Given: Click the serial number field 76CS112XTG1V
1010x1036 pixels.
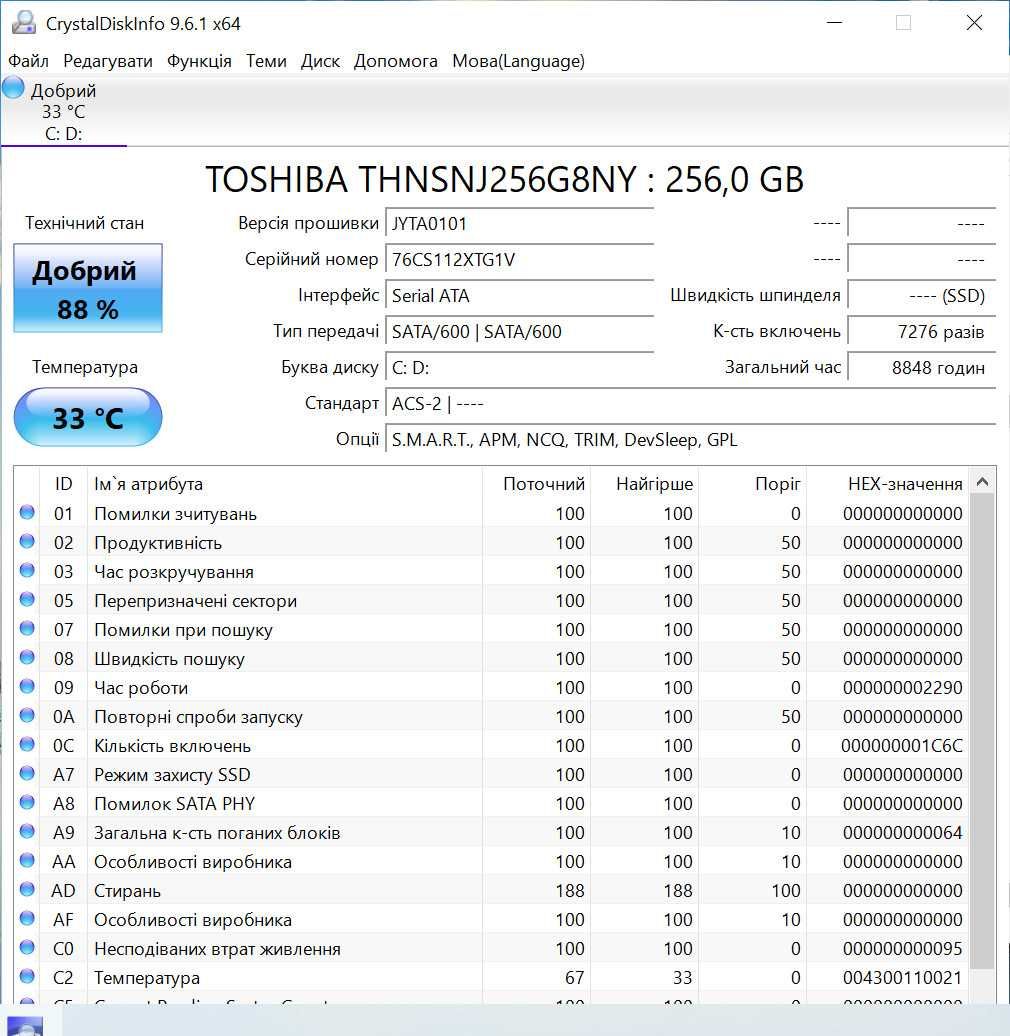Looking at the screenshot, I should coord(520,259).
